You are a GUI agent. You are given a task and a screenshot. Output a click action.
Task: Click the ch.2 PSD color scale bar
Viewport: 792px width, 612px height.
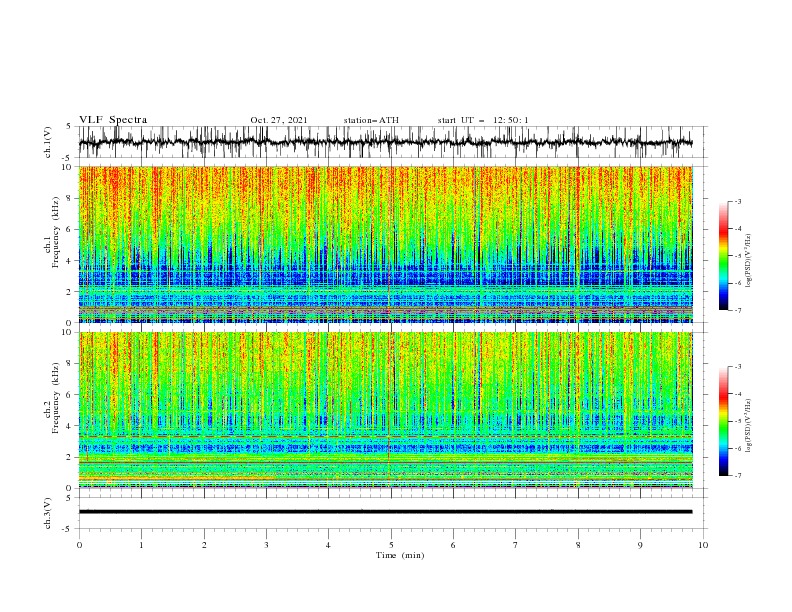pyautogui.click(x=723, y=421)
